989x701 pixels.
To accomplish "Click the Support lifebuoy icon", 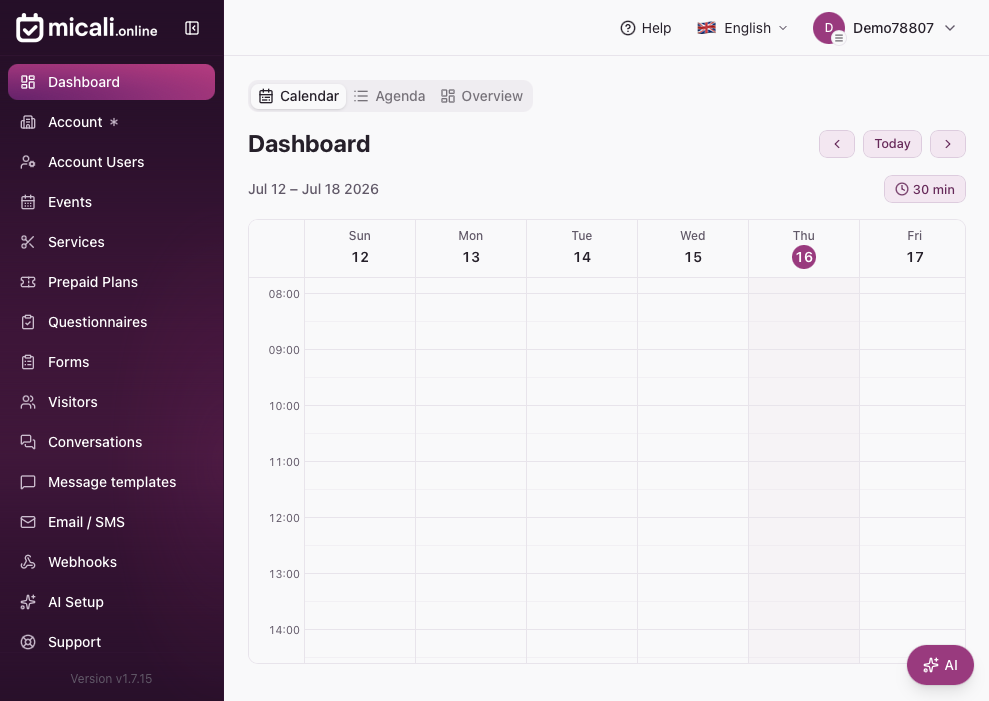I will point(28,642).
